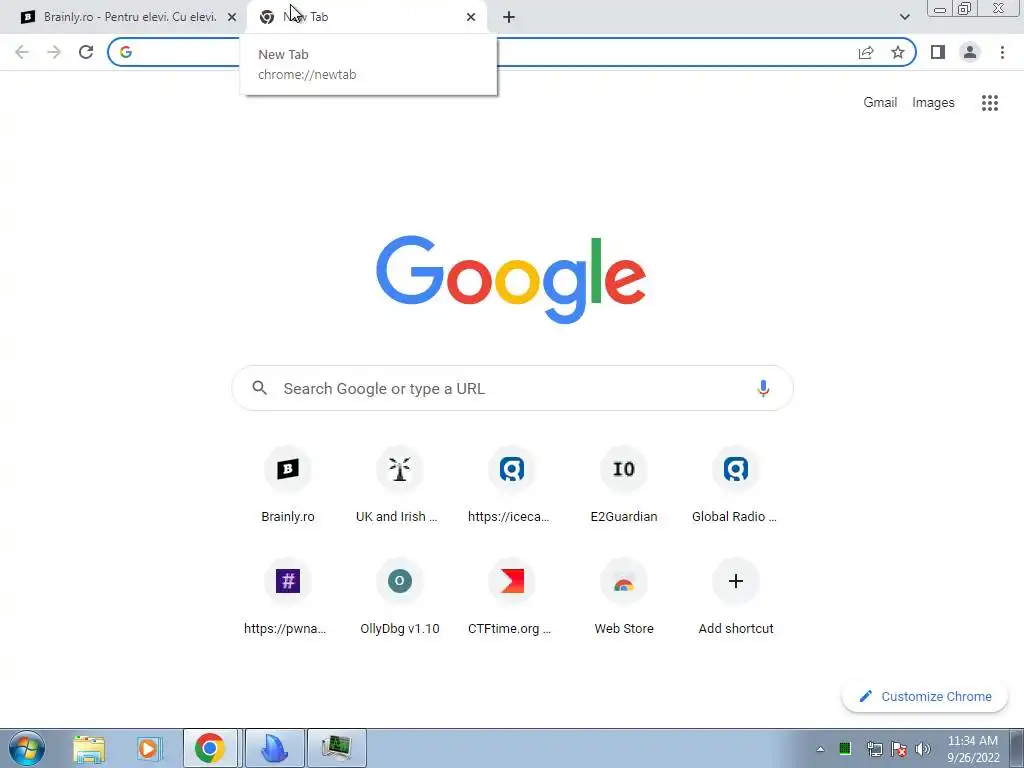Click the share this page icon
This screenshot has width=1024, height=768.
tap(866, 52)
